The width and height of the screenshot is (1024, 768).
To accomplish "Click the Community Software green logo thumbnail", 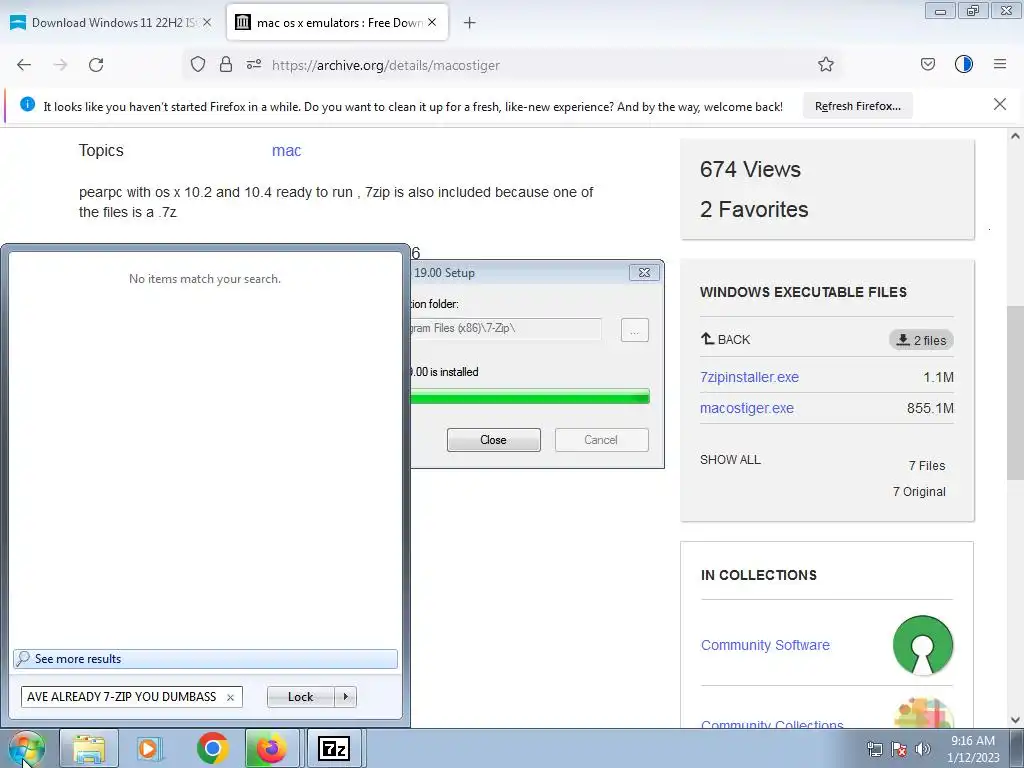I will pyautogui.click(x=923, y=645).
